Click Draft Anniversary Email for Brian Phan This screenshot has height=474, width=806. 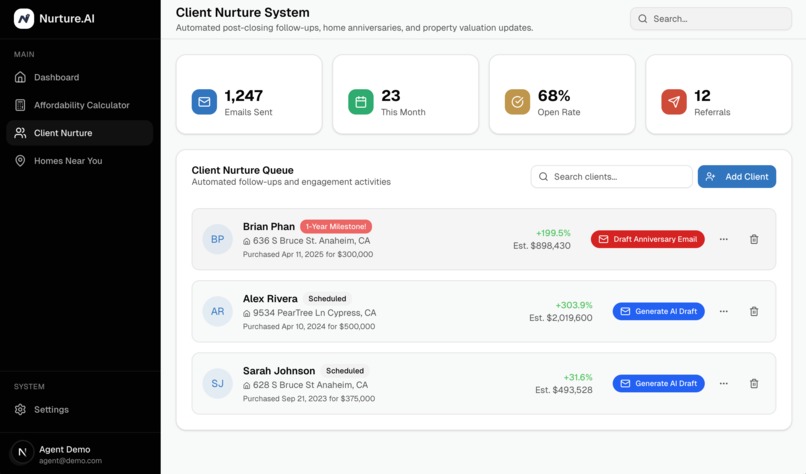point(648,239)
